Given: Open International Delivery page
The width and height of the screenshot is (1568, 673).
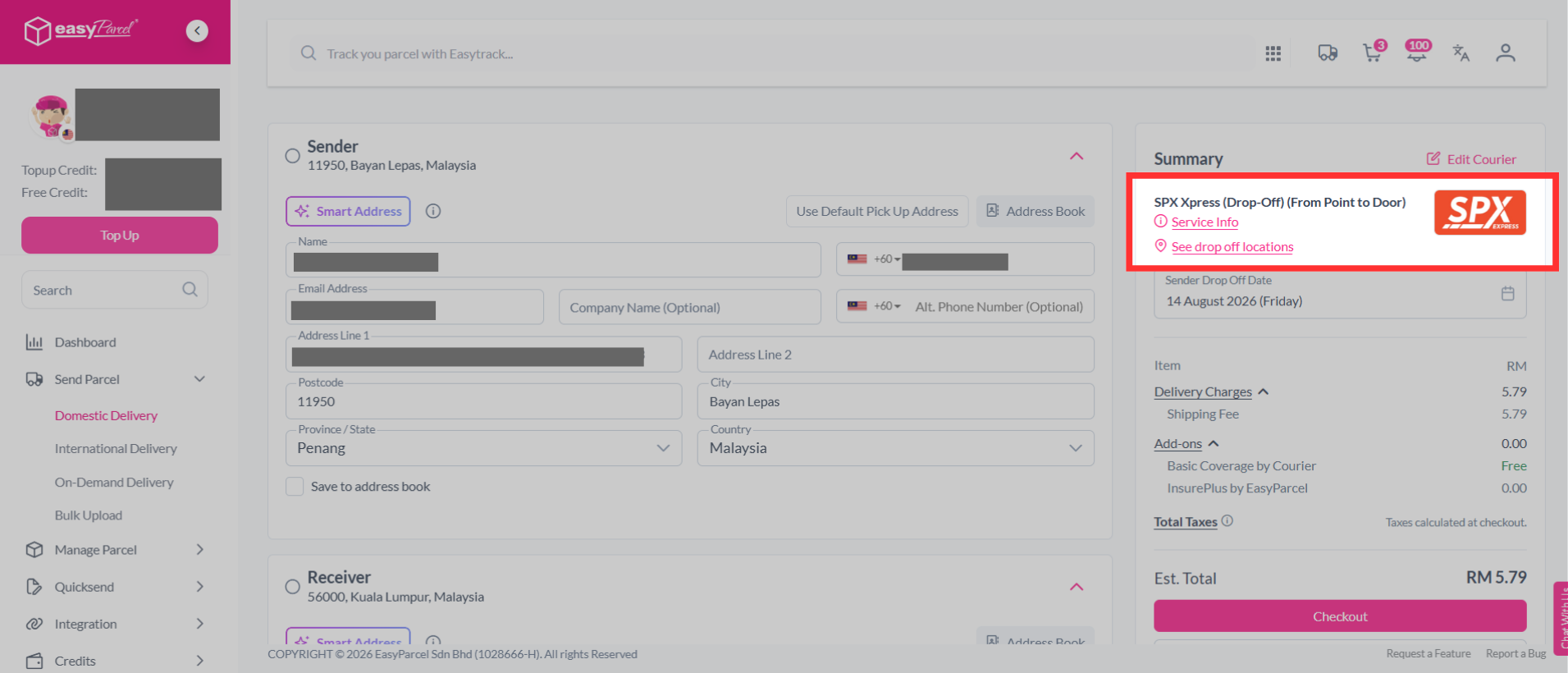Looking at the screenshot, I should [x=116, y=449].
